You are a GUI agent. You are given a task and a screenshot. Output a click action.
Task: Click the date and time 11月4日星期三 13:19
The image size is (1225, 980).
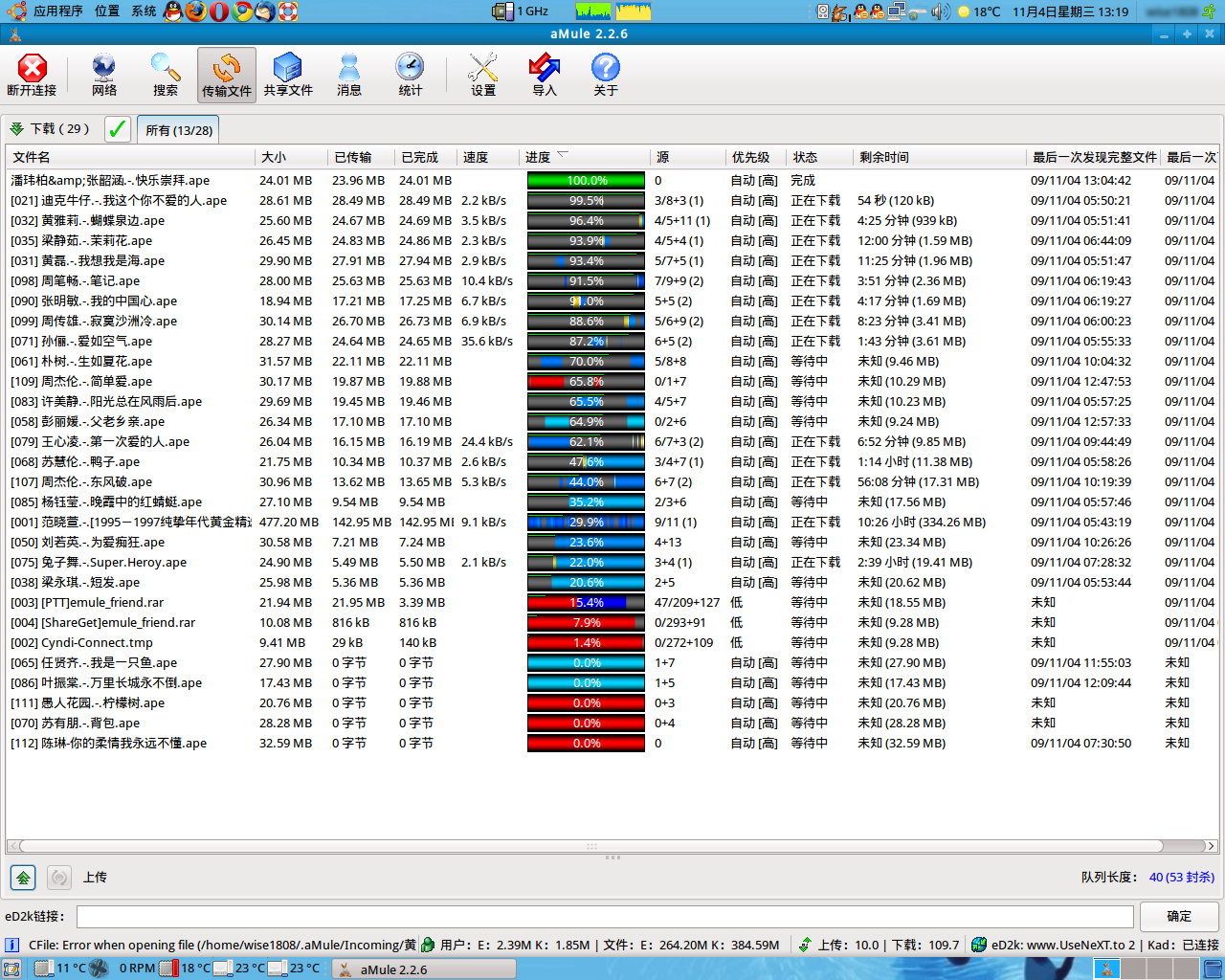point(1071,11)
